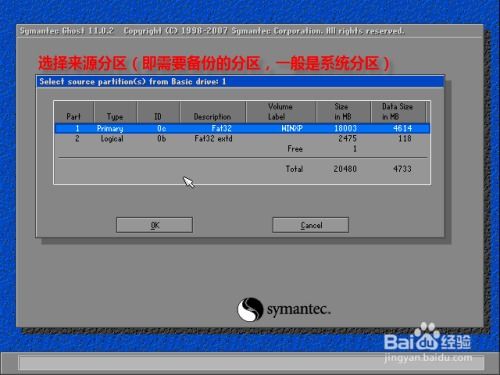Click the empty status bar at bottom
Image resolution: width=500 pixels, height=375 pixels.
click(x=251, y=363)
